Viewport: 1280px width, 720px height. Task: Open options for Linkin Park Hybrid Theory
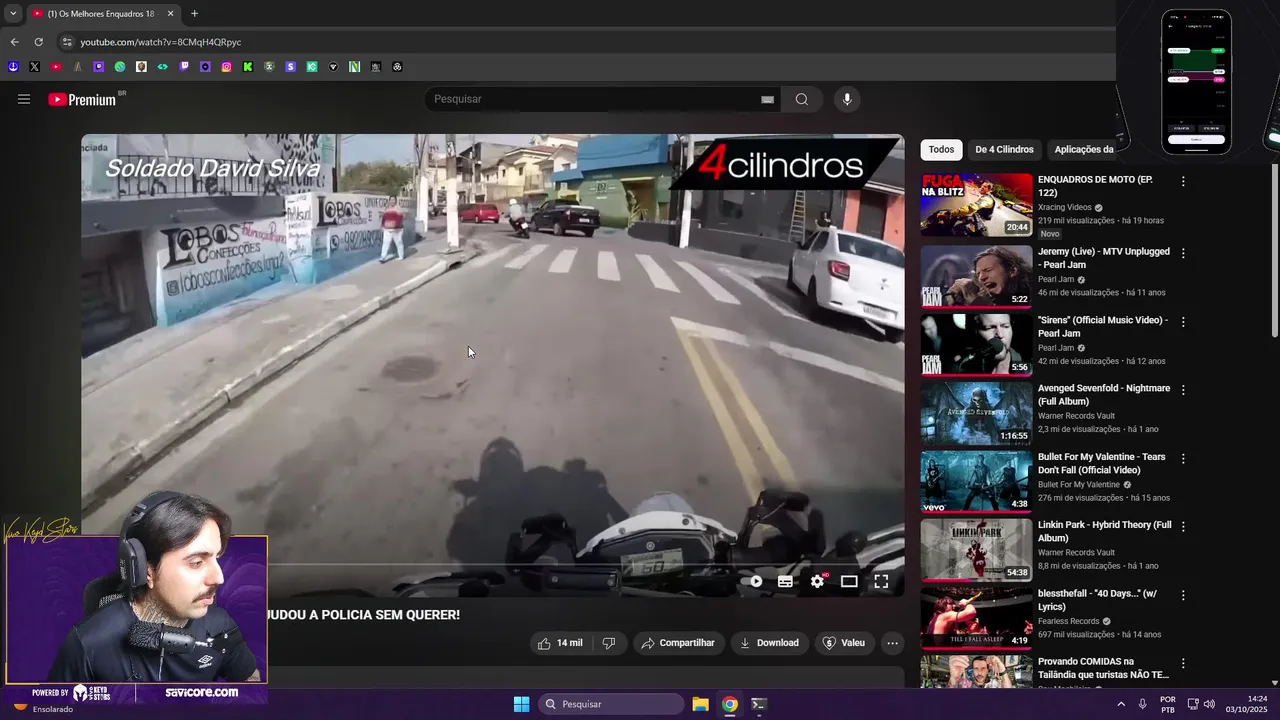tap(1183, 526)
